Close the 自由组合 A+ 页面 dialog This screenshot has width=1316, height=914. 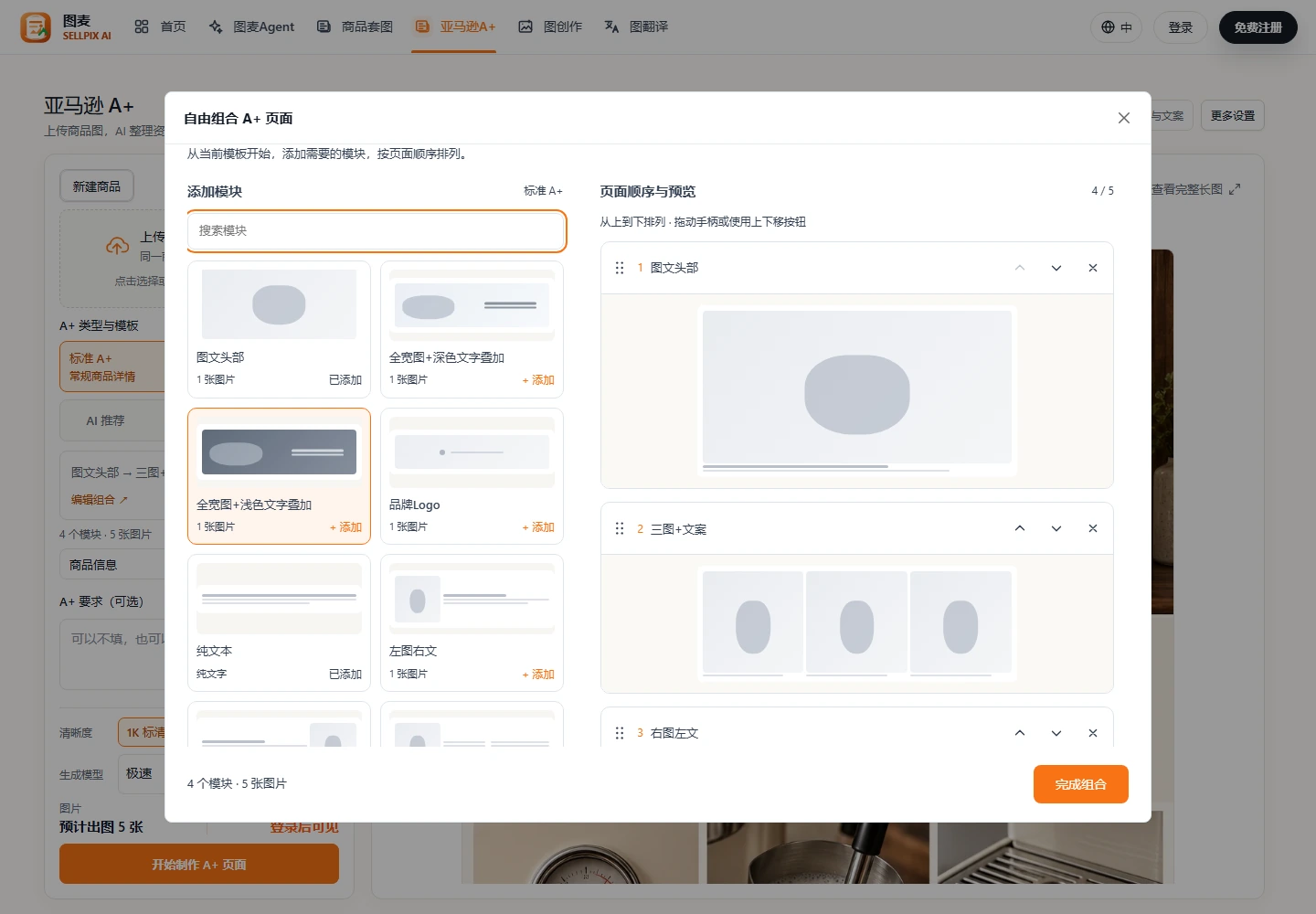tap(1124, 118)
